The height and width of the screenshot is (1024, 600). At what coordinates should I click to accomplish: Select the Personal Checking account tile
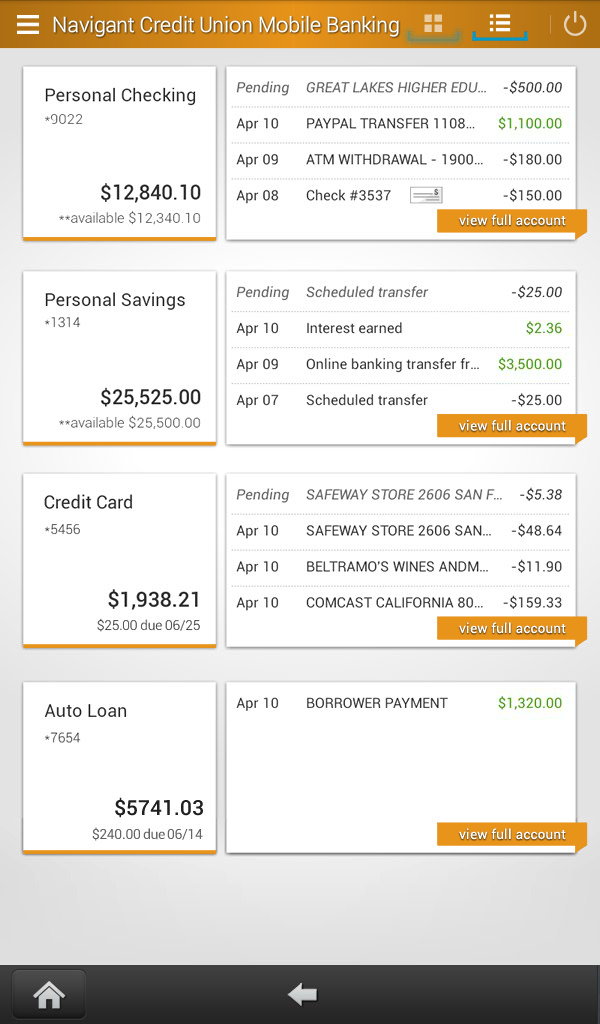coord(119,154)
